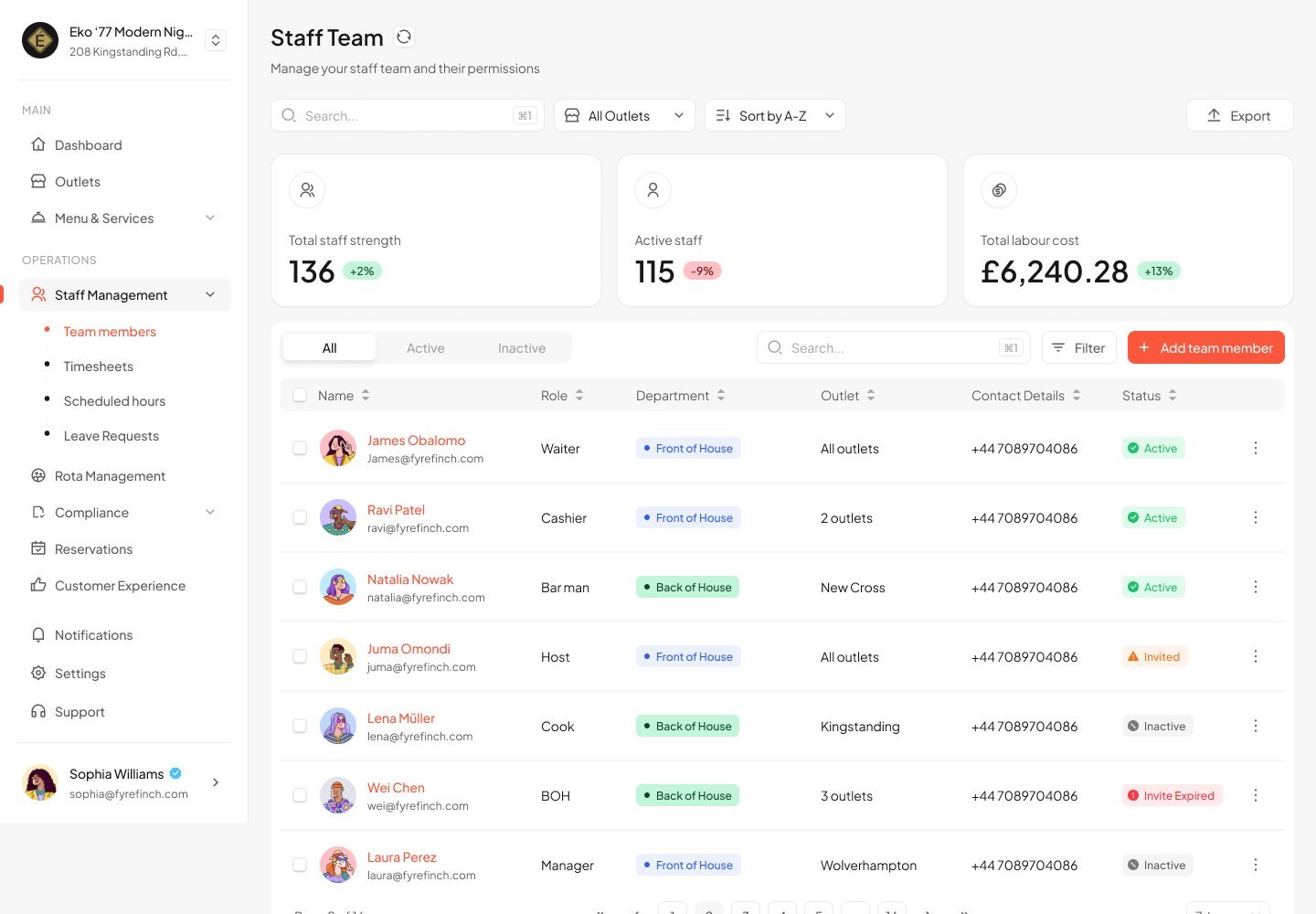The height and width of the screenshot is (914, 1316).
Task: Tick the checkbox for Laura Perez
Action: (300, 865)
